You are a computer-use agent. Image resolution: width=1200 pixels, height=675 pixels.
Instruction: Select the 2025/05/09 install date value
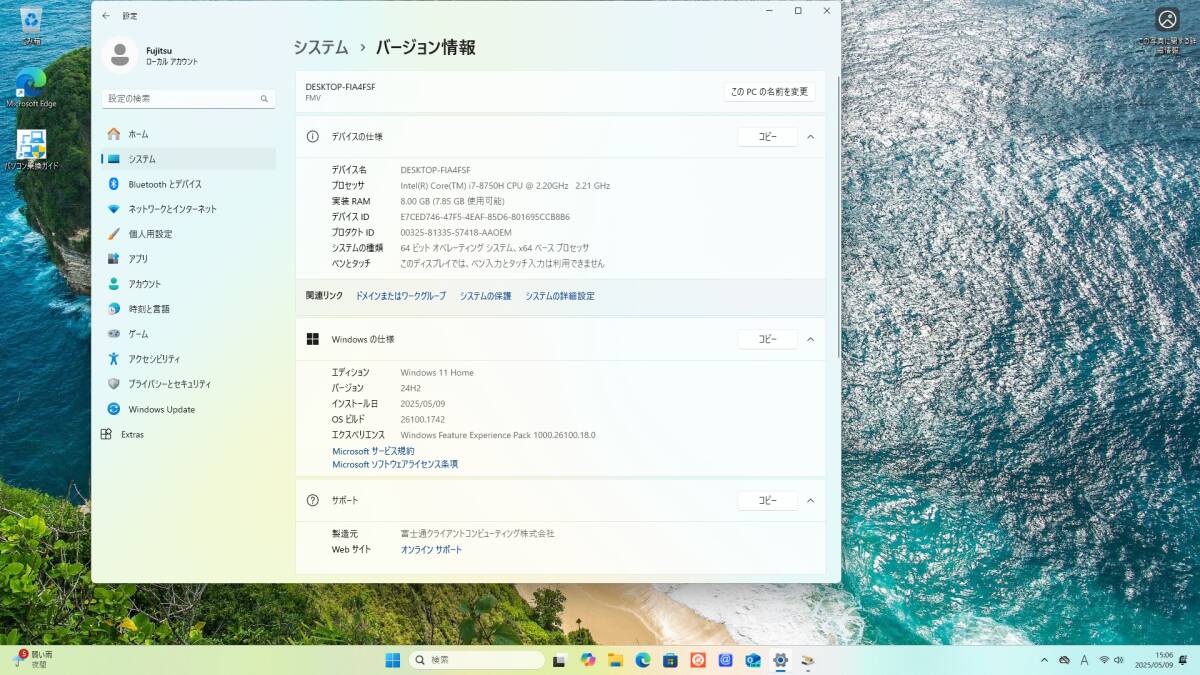pos(421,404)
